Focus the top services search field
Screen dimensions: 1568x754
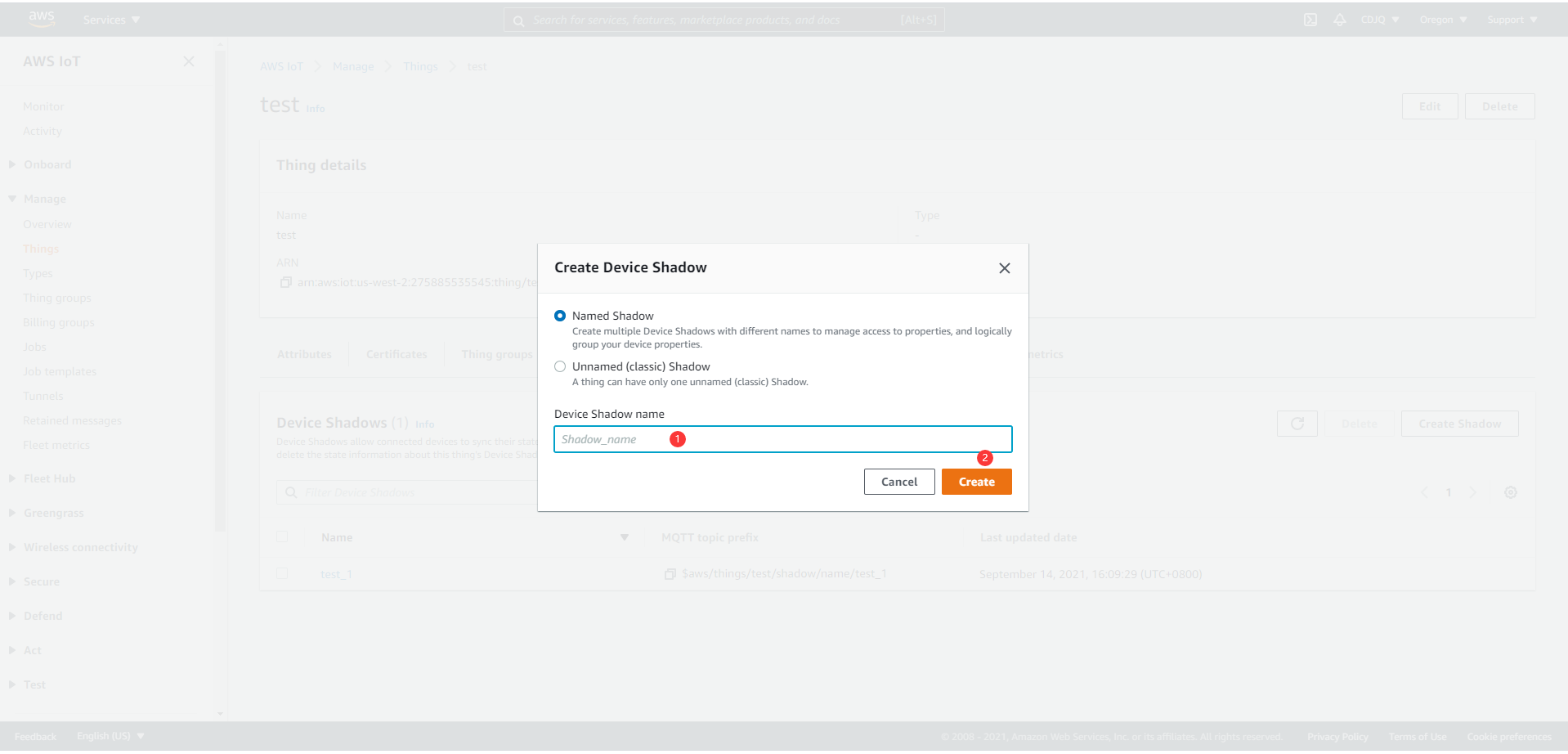coord(724,20)
